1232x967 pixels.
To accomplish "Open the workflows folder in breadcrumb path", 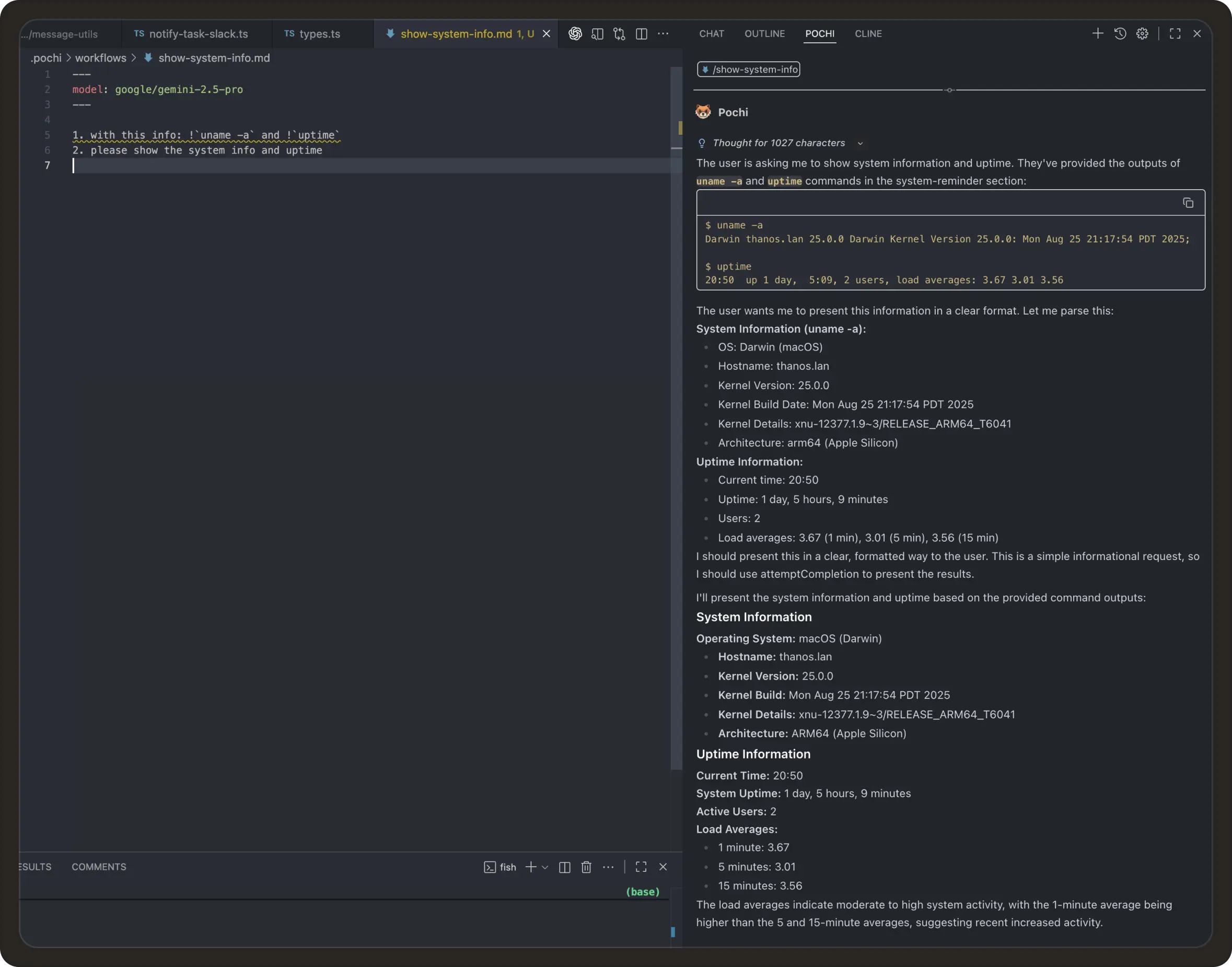I will 100,58.
